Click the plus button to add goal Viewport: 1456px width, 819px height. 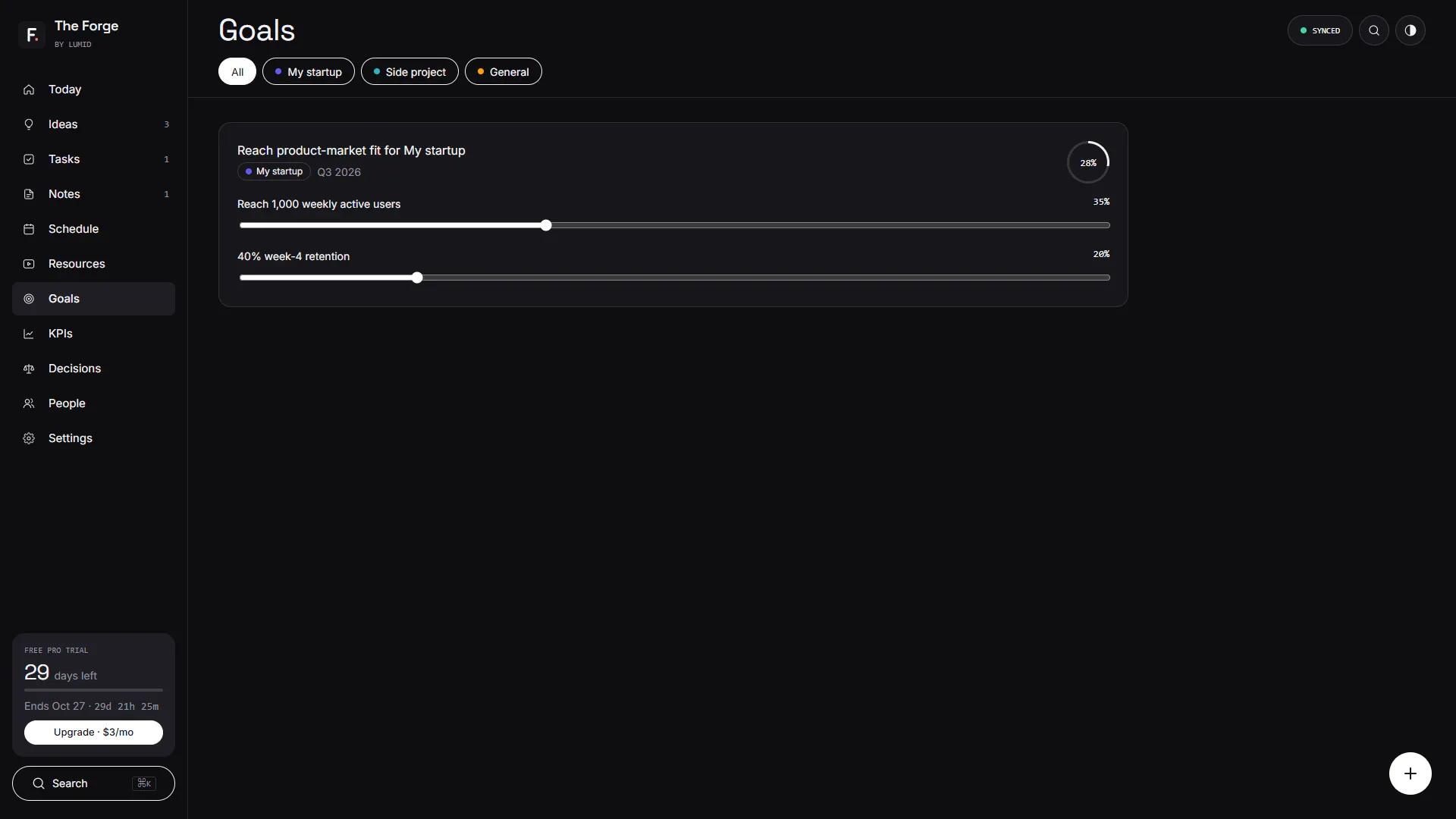tap(1410, 773)
